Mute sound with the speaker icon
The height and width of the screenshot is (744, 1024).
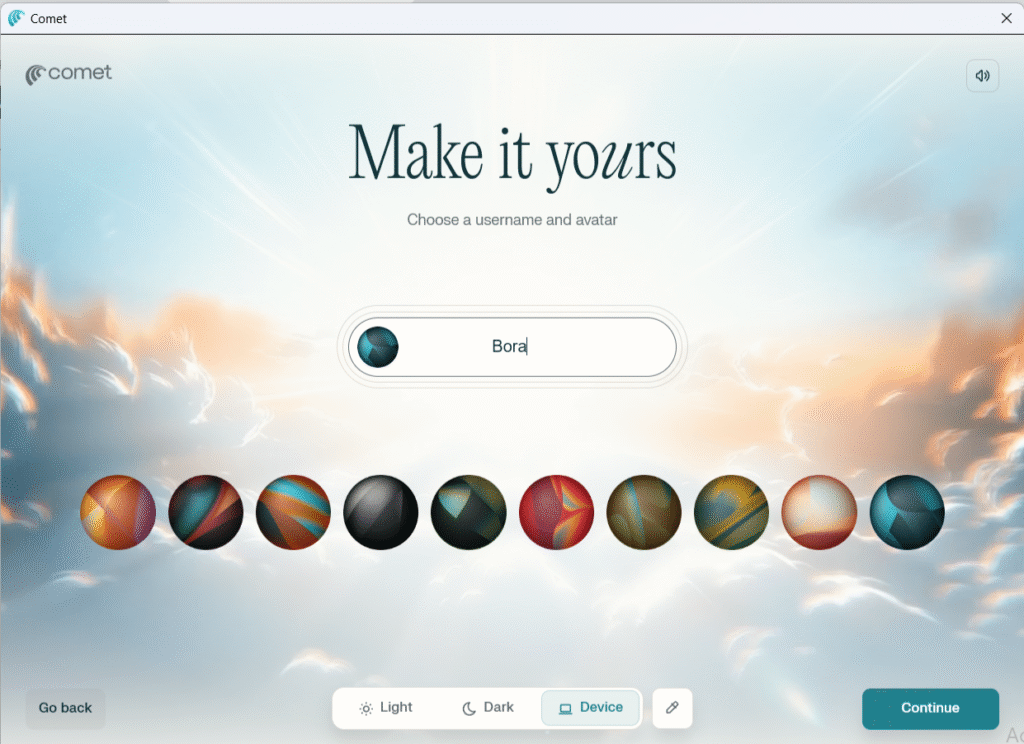pos(982,76)
